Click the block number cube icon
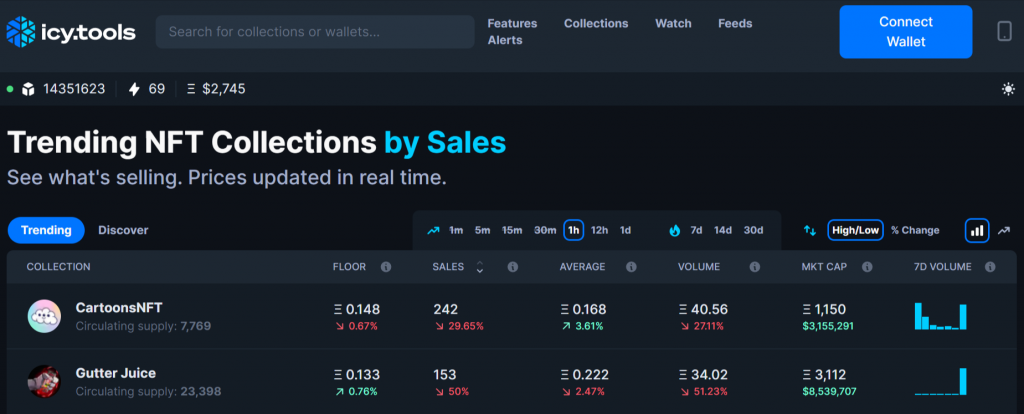Screen dimensions: 1024x414 pyautogui.click(x=28, y=89)
